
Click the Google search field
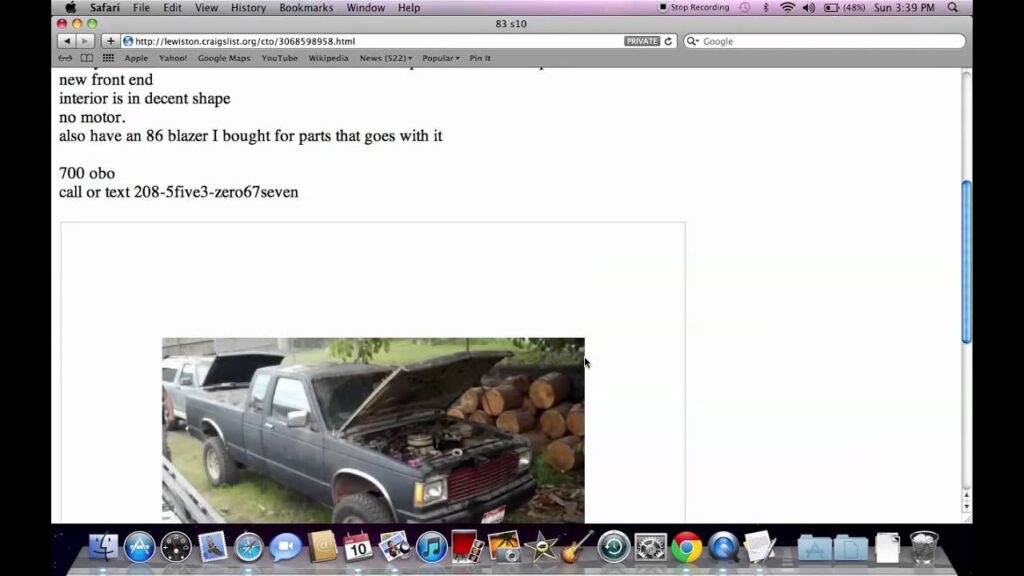coord(824,41)
